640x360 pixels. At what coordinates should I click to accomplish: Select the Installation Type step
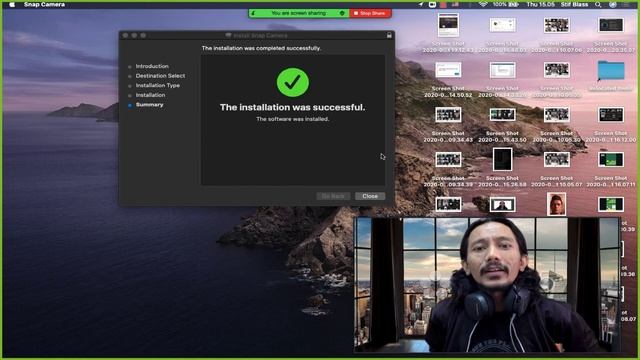[158, 85]
